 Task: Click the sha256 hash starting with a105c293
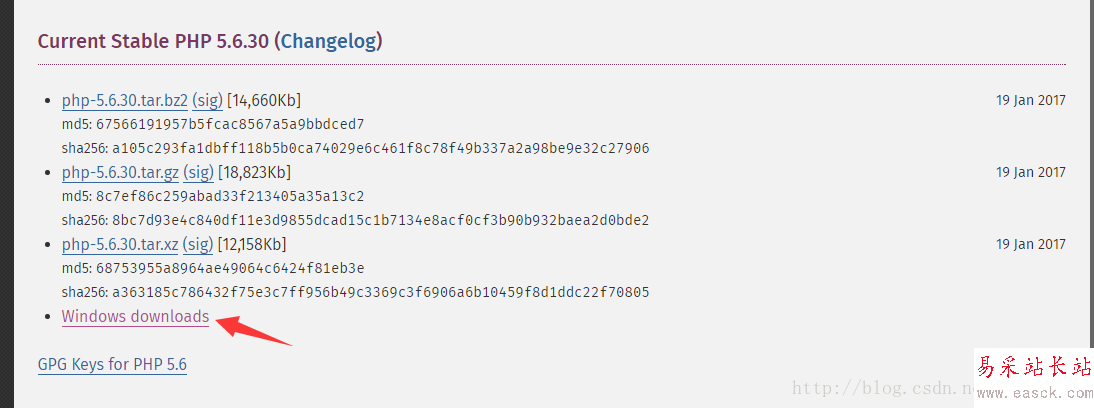380,148
